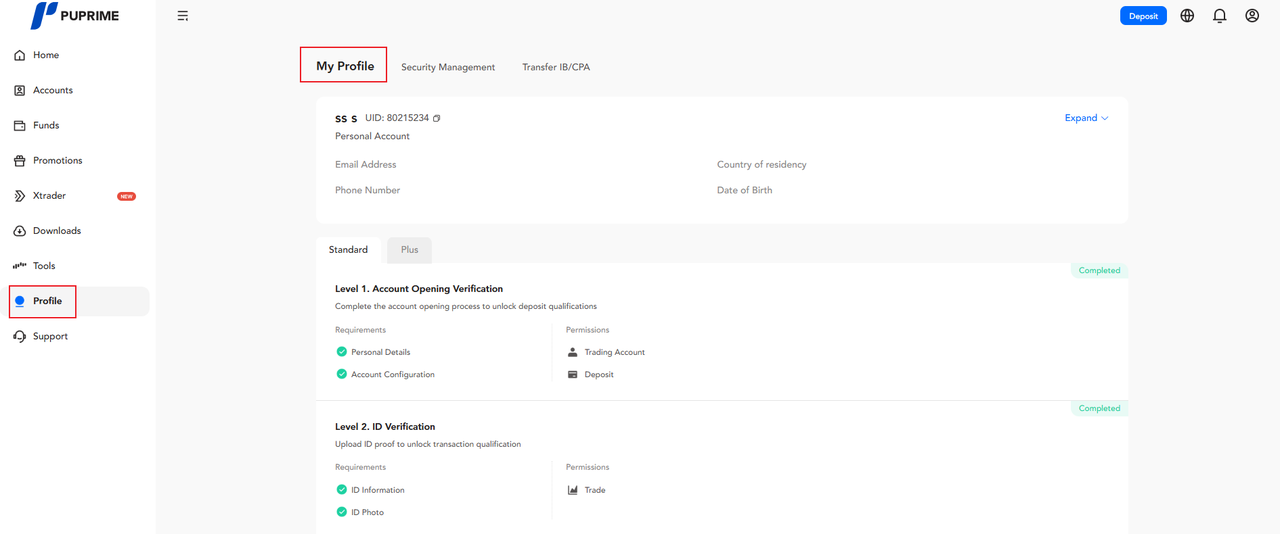The width and height of the screenshot is (1280, 534).
Task: Open Promotions in sidebar
Action: pos(57,161)
